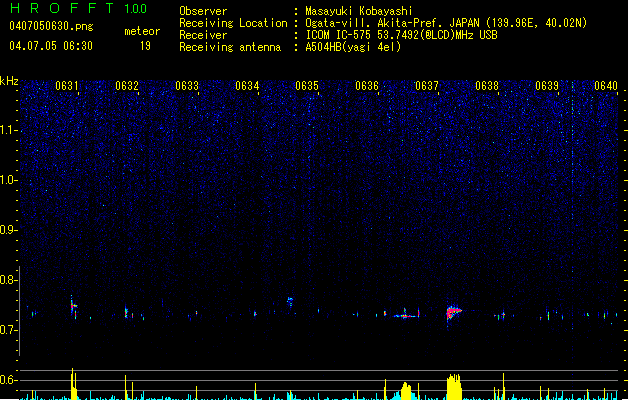Screen dimensions: 629x400
Task: Click the 0.9 kHz frequency axis label
Action: pos(8,230)
